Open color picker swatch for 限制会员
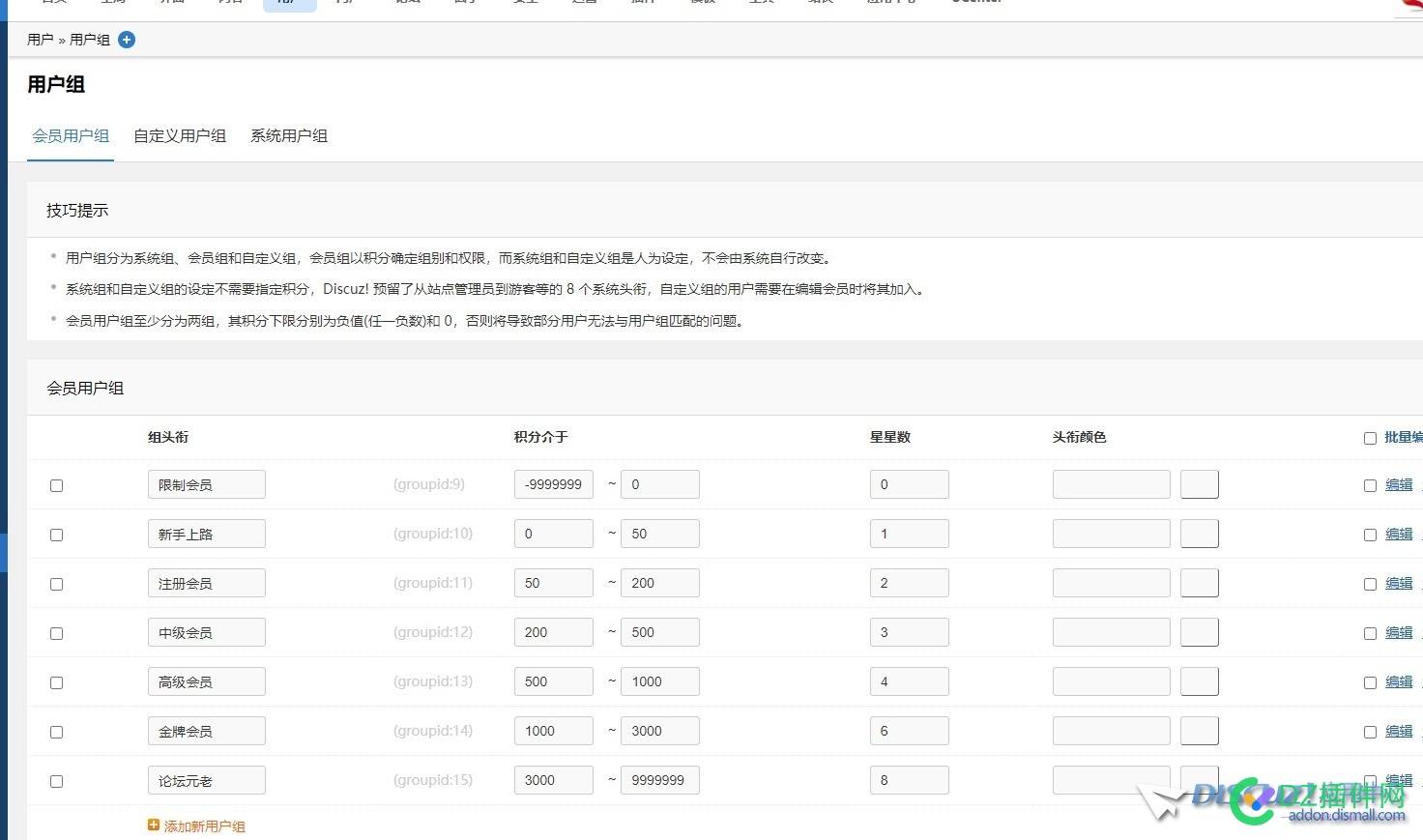1423x840 pixels. pyautogui.click(x=1200, y=484)
